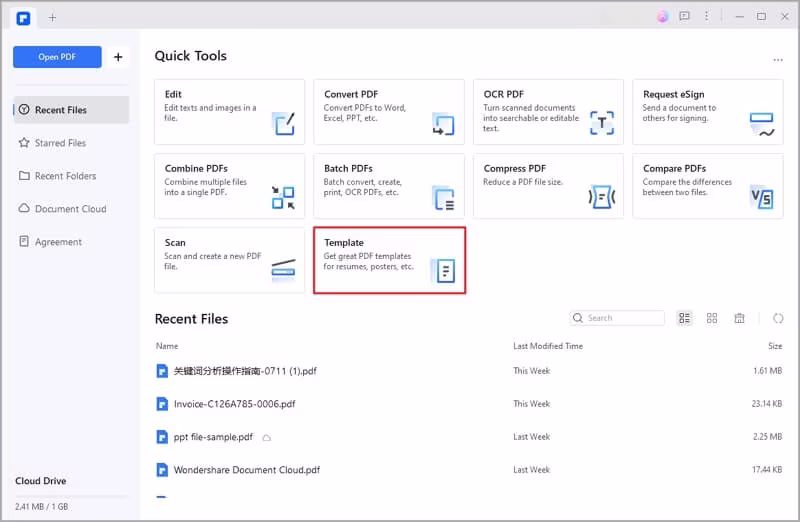This screenshot has width=800, height=522.
Task: Open Quick Tools more options ellipsis
Action: pyautogui.click(x=778, y=61)
